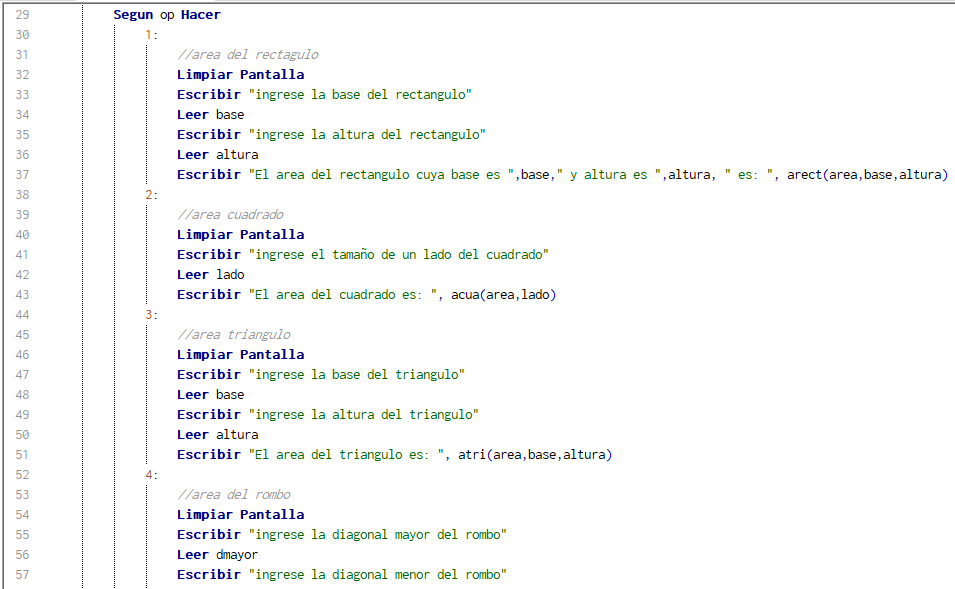Image resolution: width=955 pixels, height=589 pixels.
Task: Select case label '1:' on line 30
Action: 151,35
